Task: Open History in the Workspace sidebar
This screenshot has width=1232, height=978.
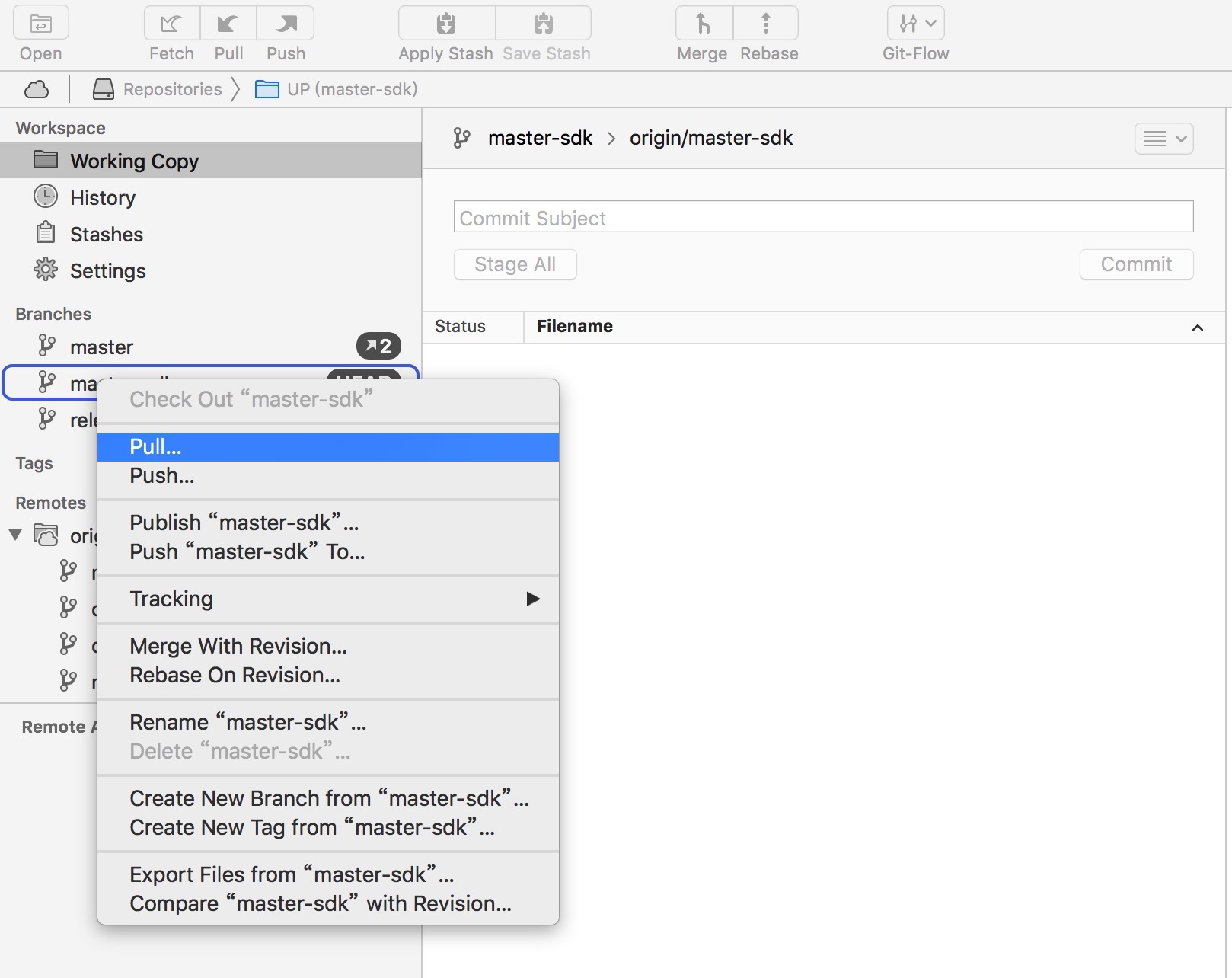Action: [x=103, y=198]
